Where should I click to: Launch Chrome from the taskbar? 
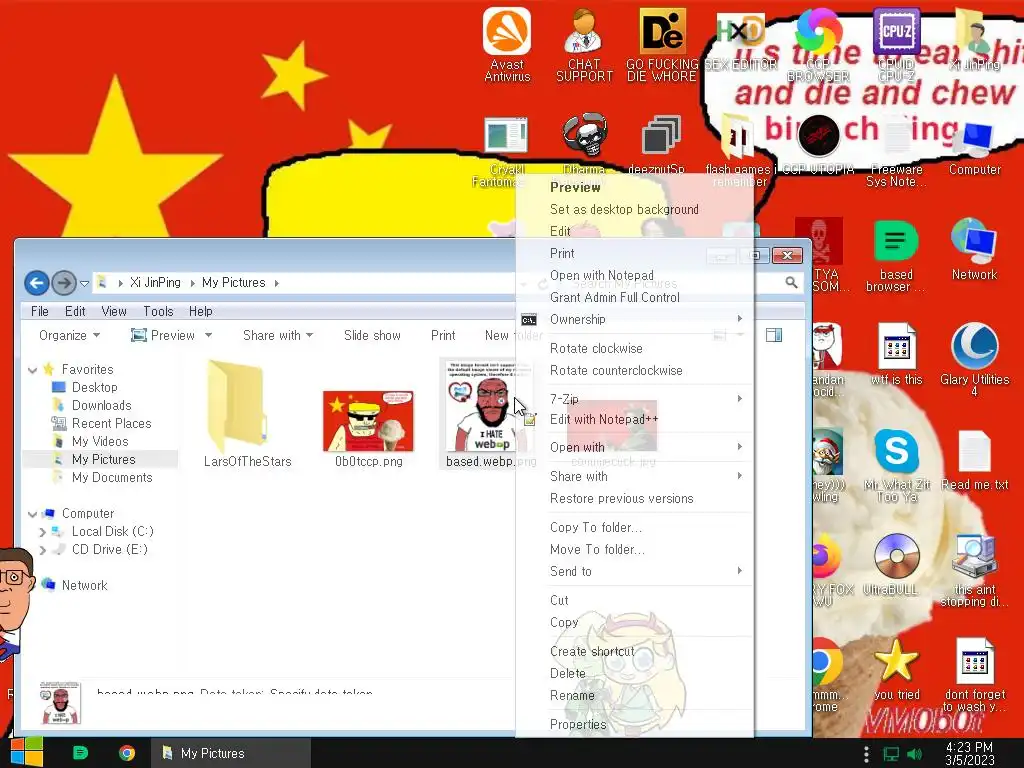127,753
